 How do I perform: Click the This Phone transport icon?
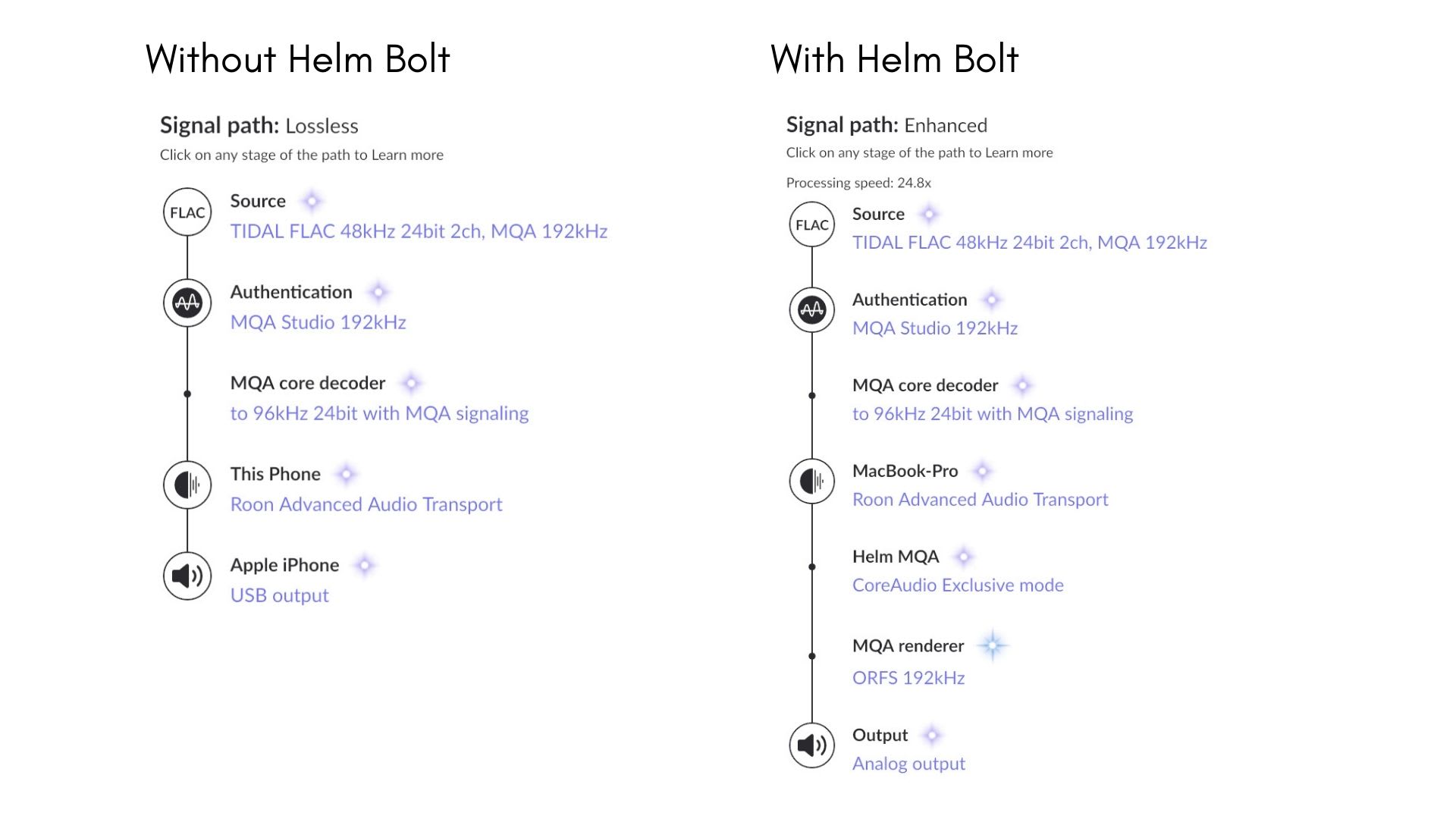click(187, 485)
